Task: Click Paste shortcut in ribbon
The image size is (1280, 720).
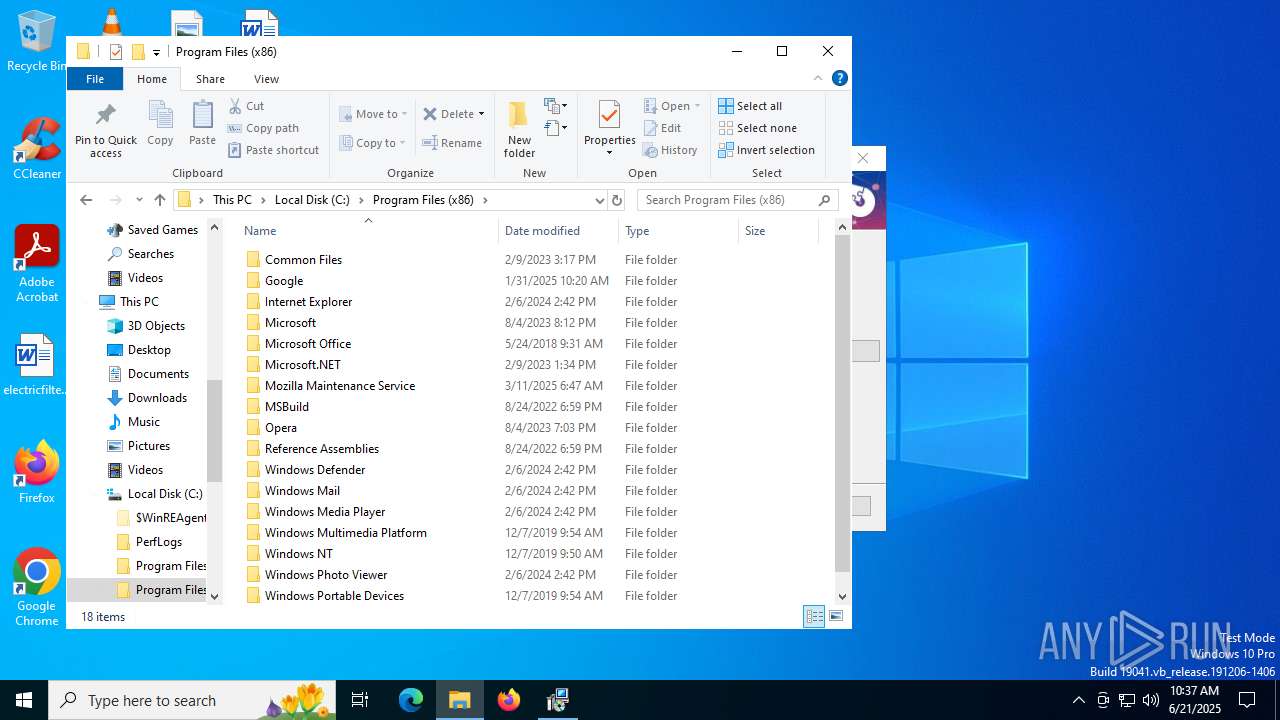Action: [x=273, y=150]
